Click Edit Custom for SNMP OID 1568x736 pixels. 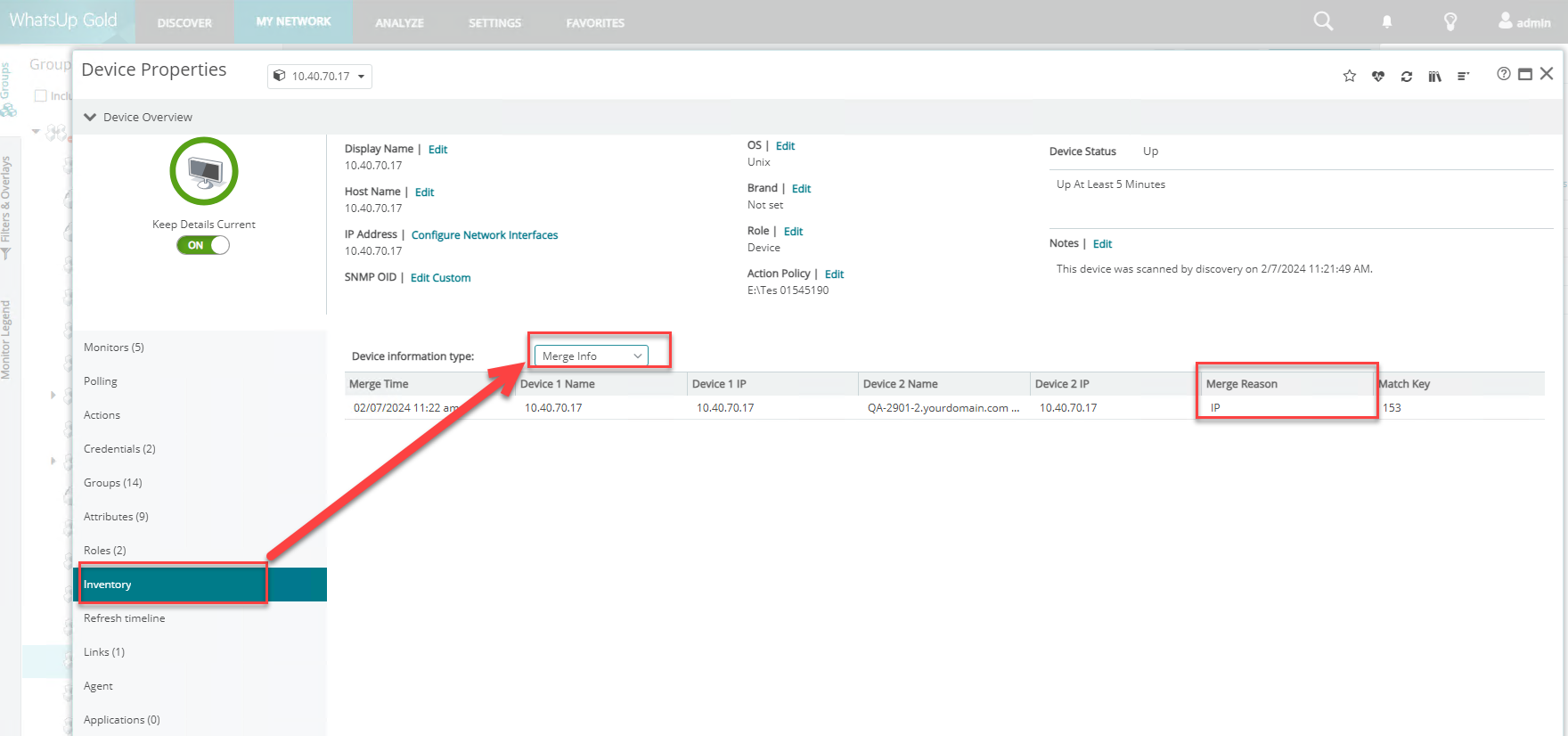[x=440, y=278]
